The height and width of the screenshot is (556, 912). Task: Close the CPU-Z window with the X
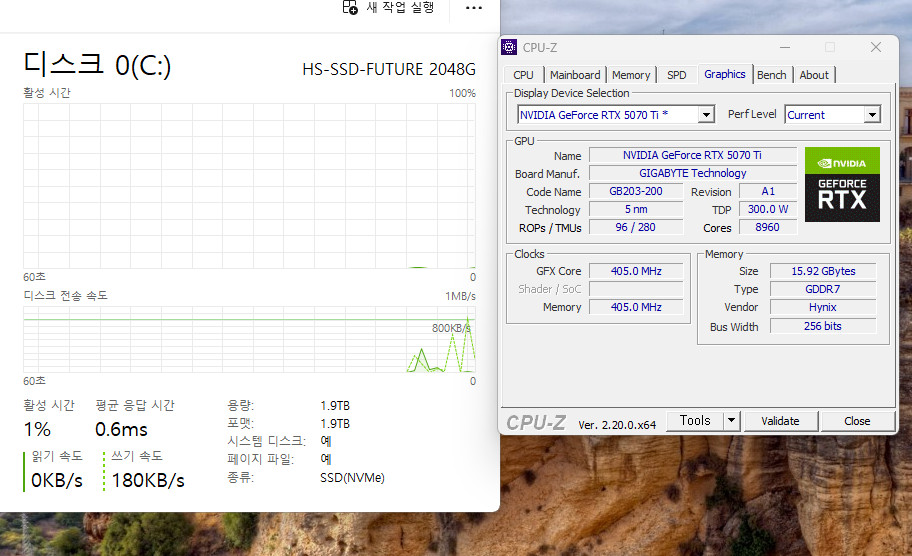click(x=875, y=47)
